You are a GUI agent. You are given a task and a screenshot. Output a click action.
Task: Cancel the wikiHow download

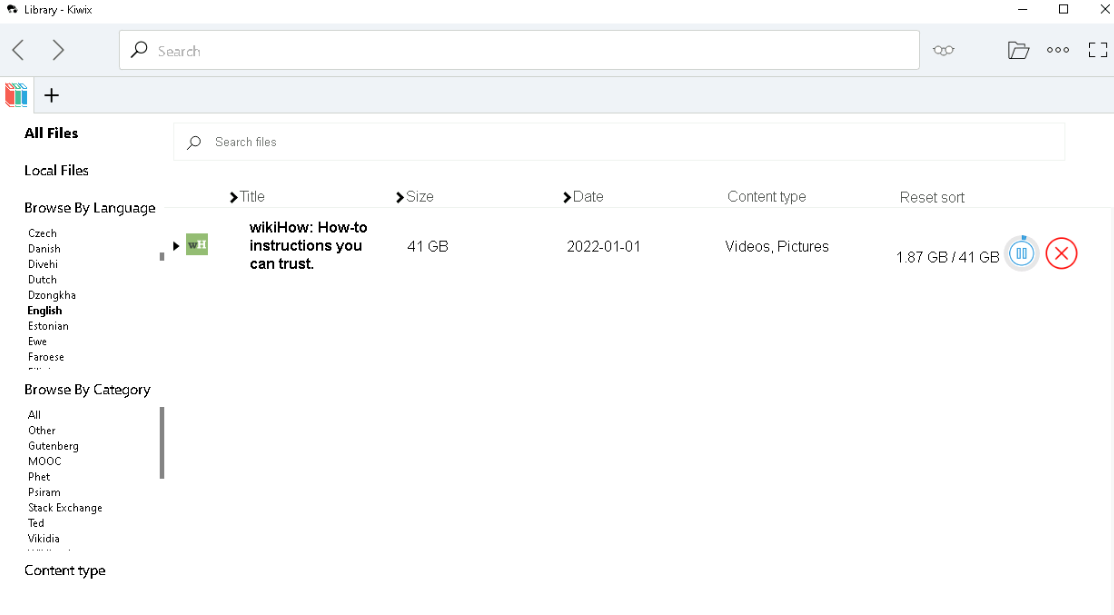[x=1061, y=254]
